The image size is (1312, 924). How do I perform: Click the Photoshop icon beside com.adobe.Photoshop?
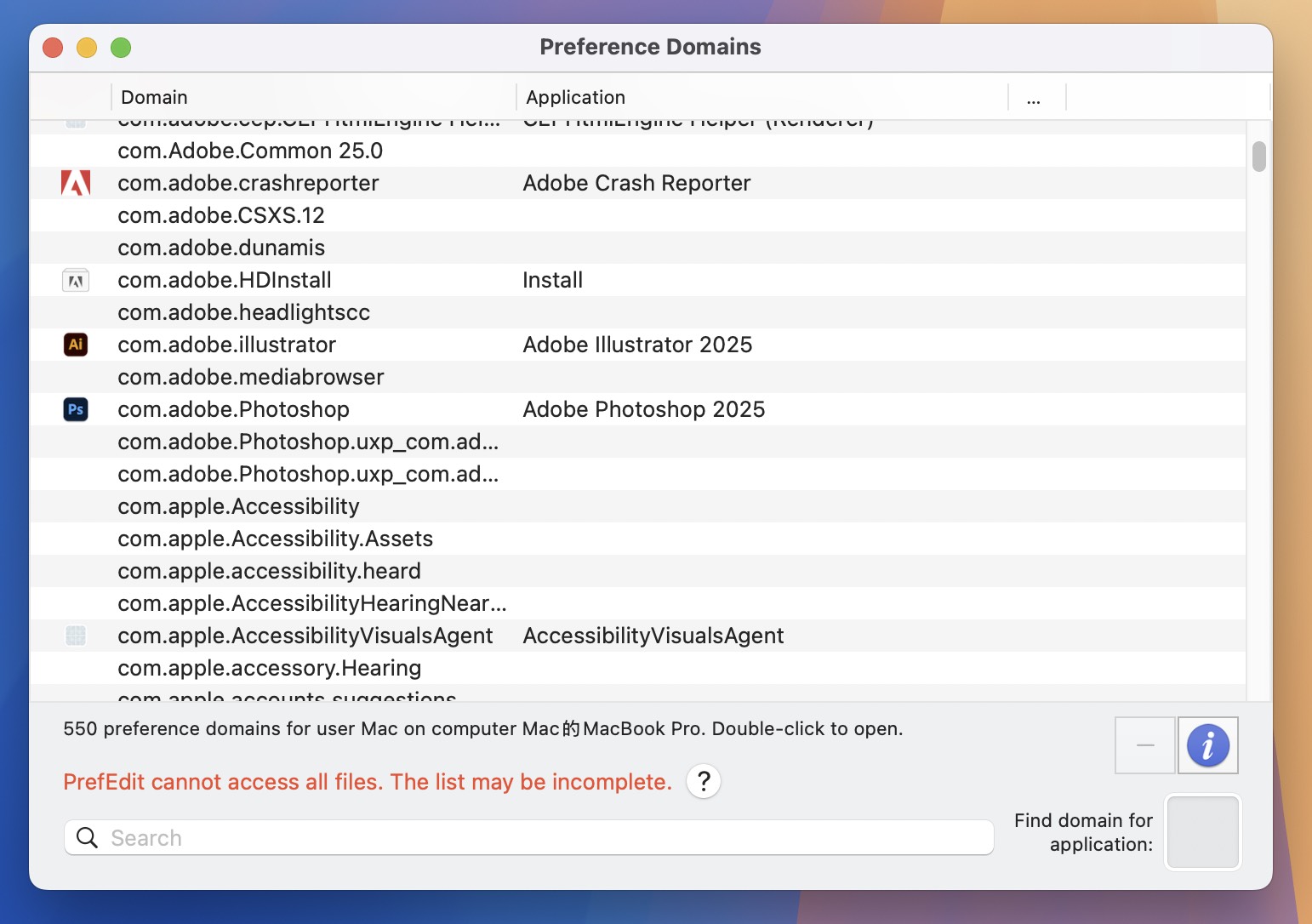click(x=76, y=409)
